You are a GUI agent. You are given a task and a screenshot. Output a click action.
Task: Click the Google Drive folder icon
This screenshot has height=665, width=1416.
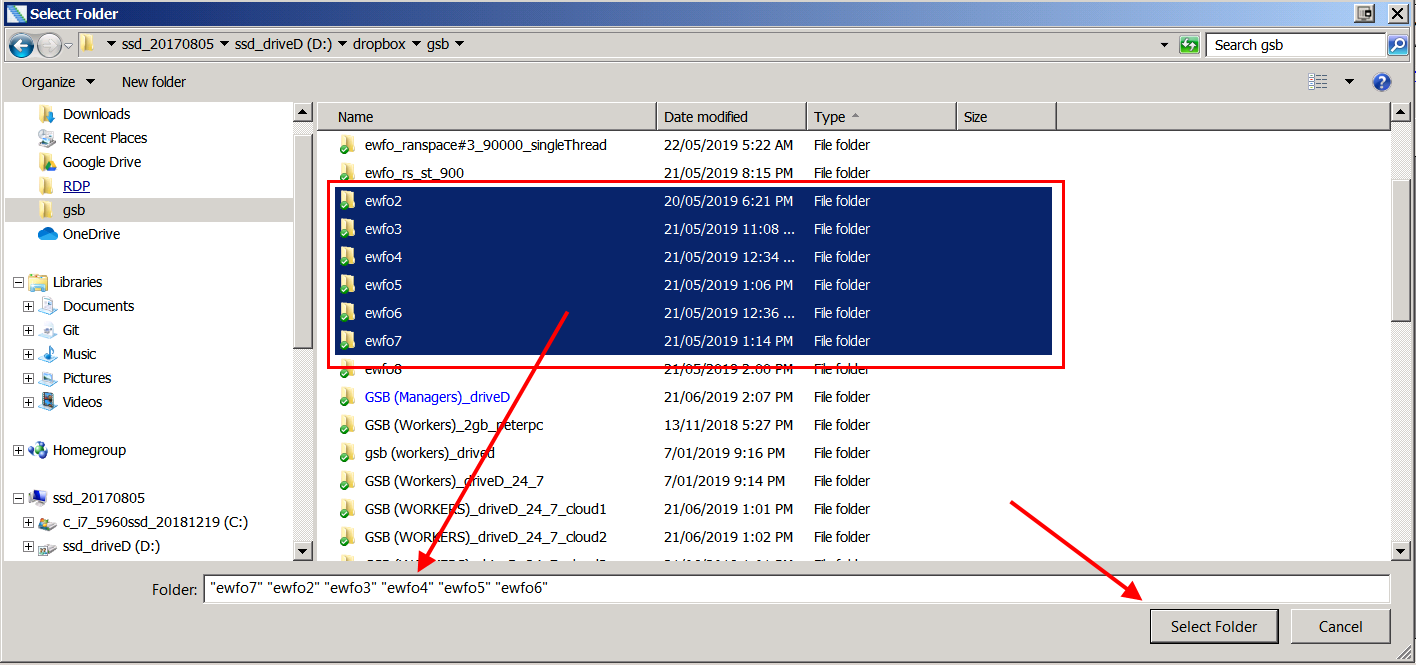(47, 162)
